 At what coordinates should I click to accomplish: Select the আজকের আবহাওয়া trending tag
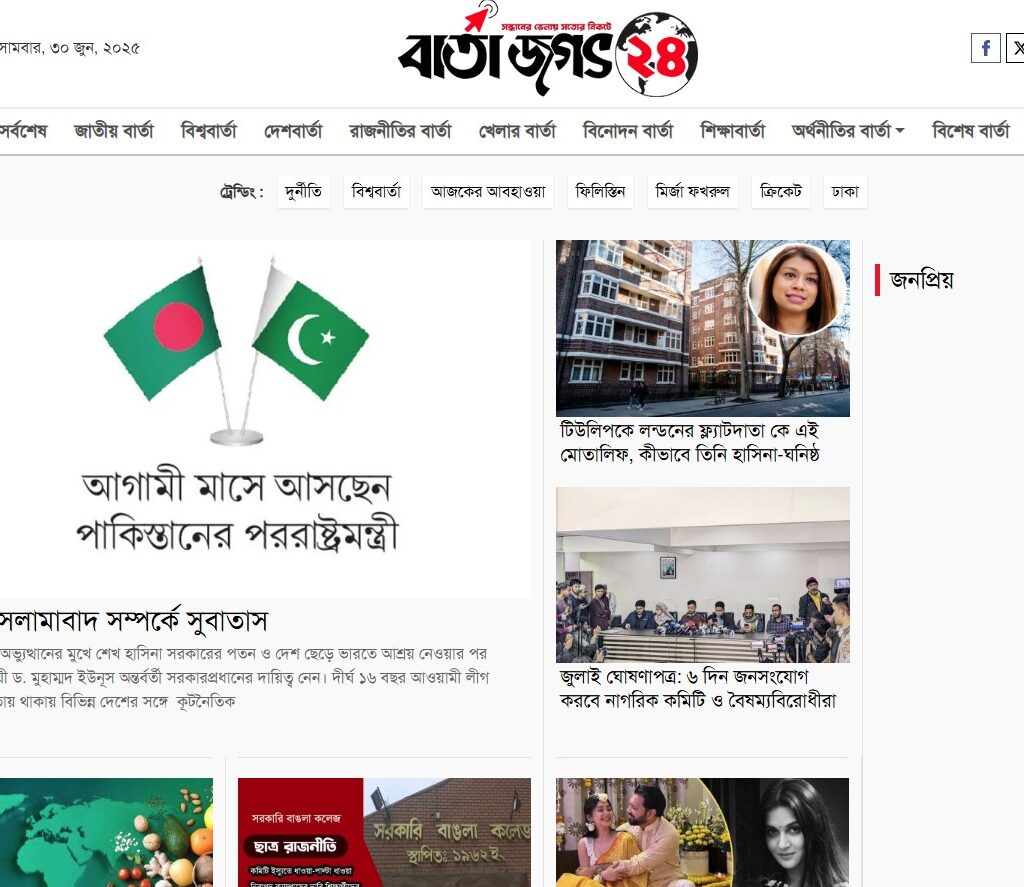[488, 191]
